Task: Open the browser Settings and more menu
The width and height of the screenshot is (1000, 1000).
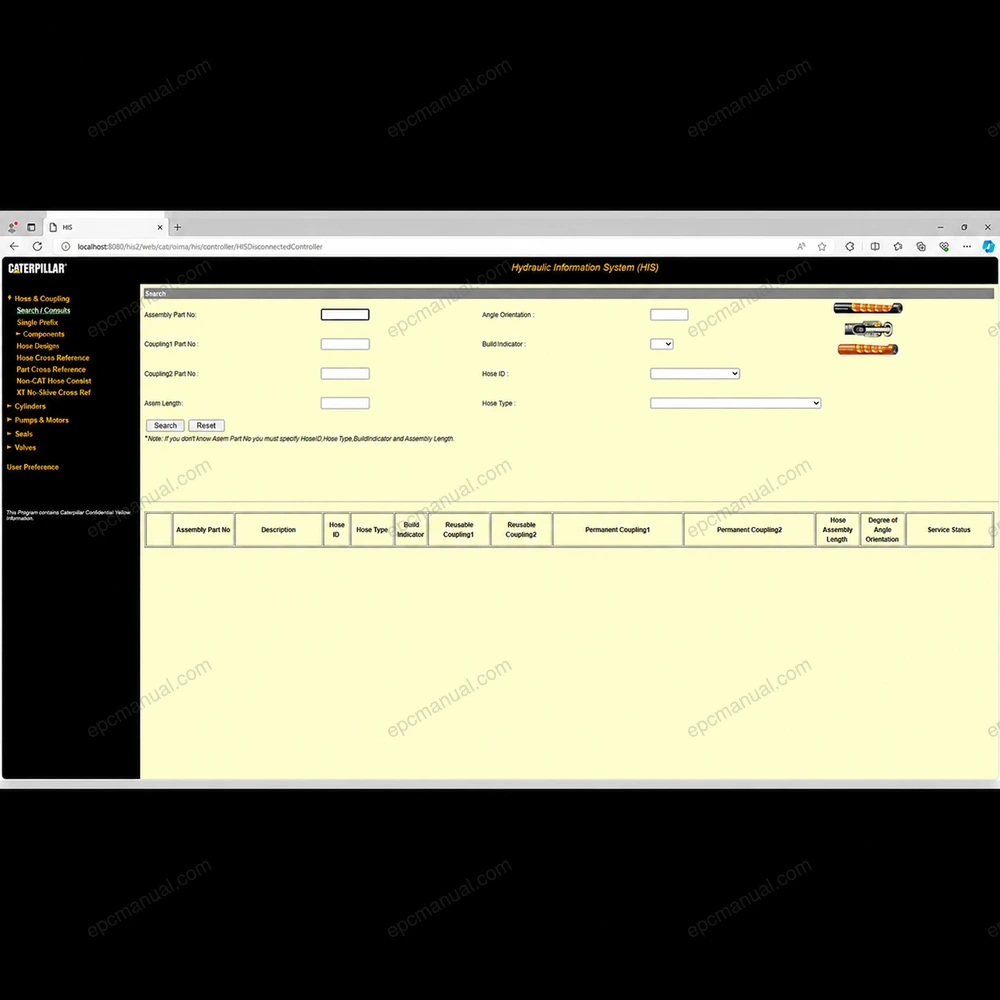Action: [x=967, y=246]
